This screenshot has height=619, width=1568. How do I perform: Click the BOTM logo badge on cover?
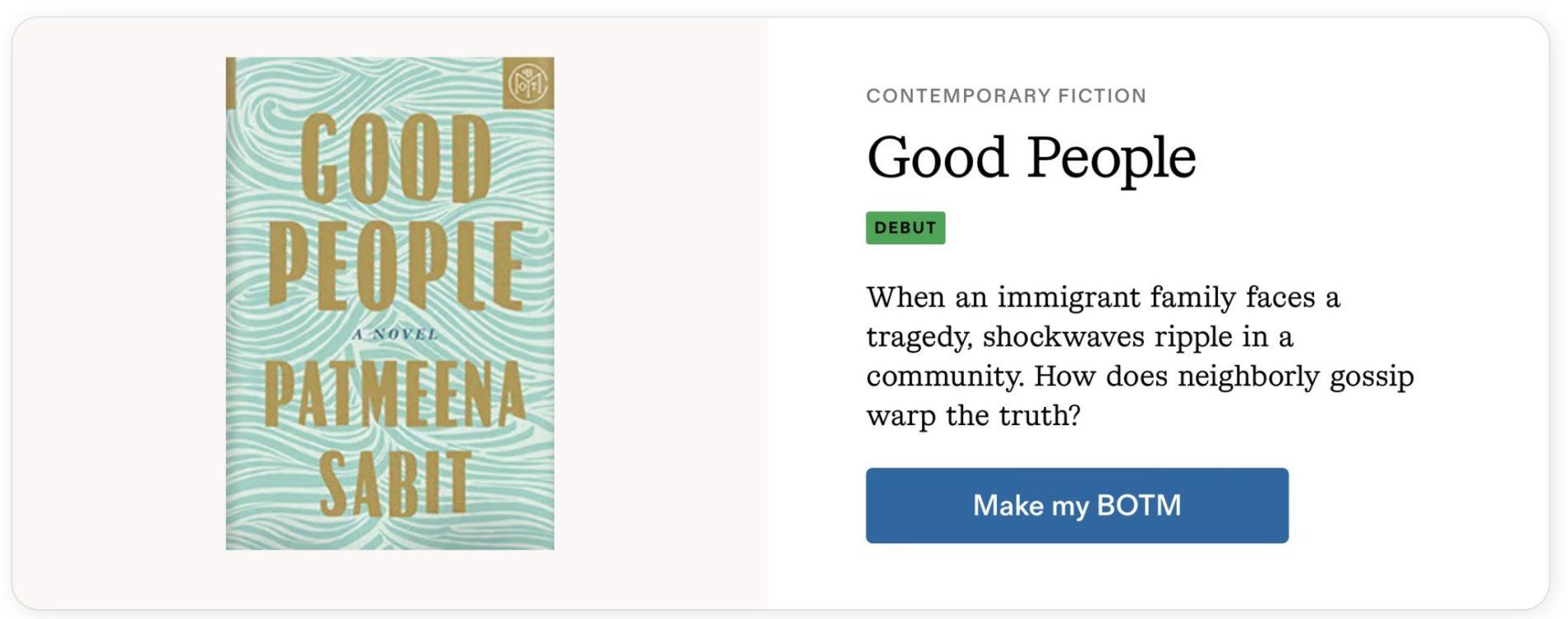(x=528, y=83)
